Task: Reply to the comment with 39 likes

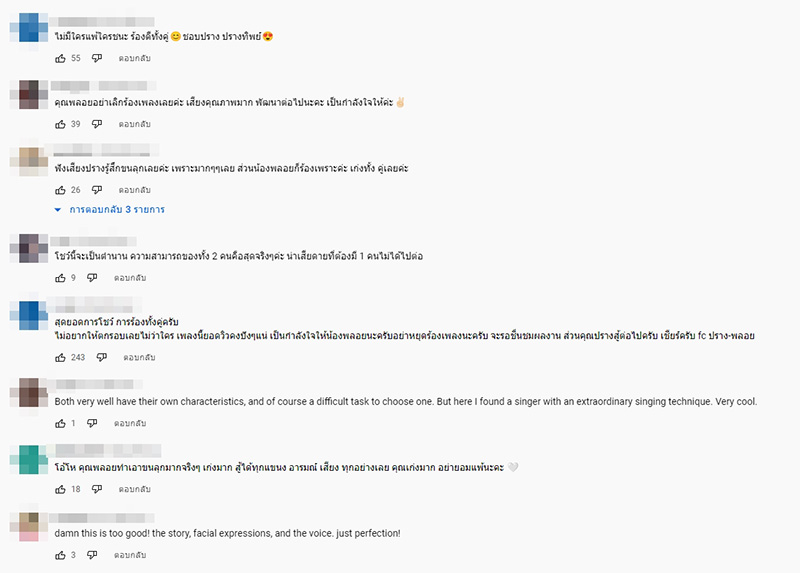Action: pos(134,124)
